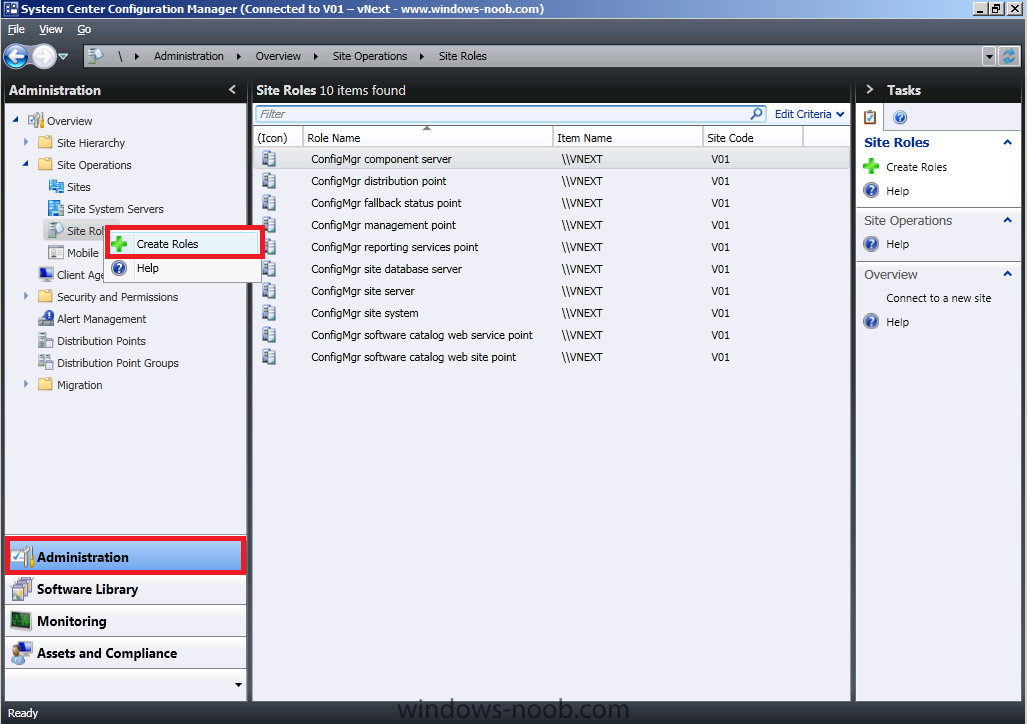Select the Sites node icon
The height and width of the screenshot is (724, 1027).
[x=56, y=187]
